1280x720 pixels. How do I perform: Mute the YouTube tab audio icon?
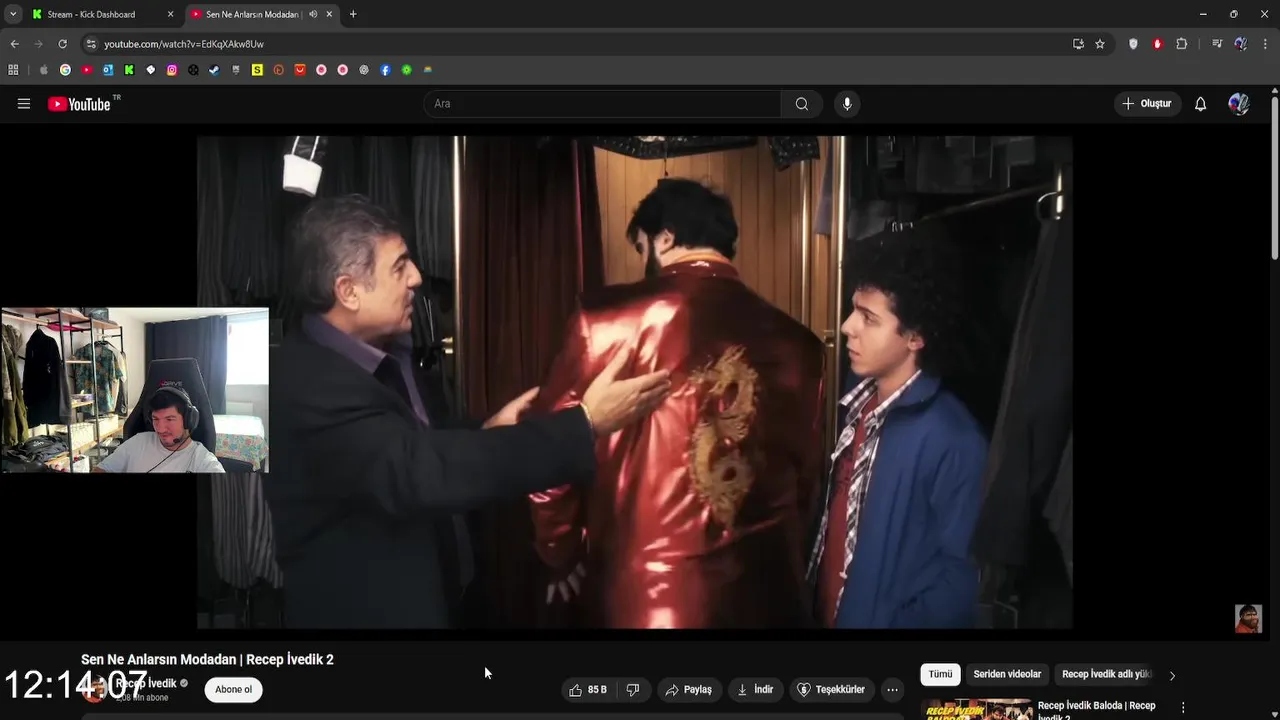click(313, 14)
